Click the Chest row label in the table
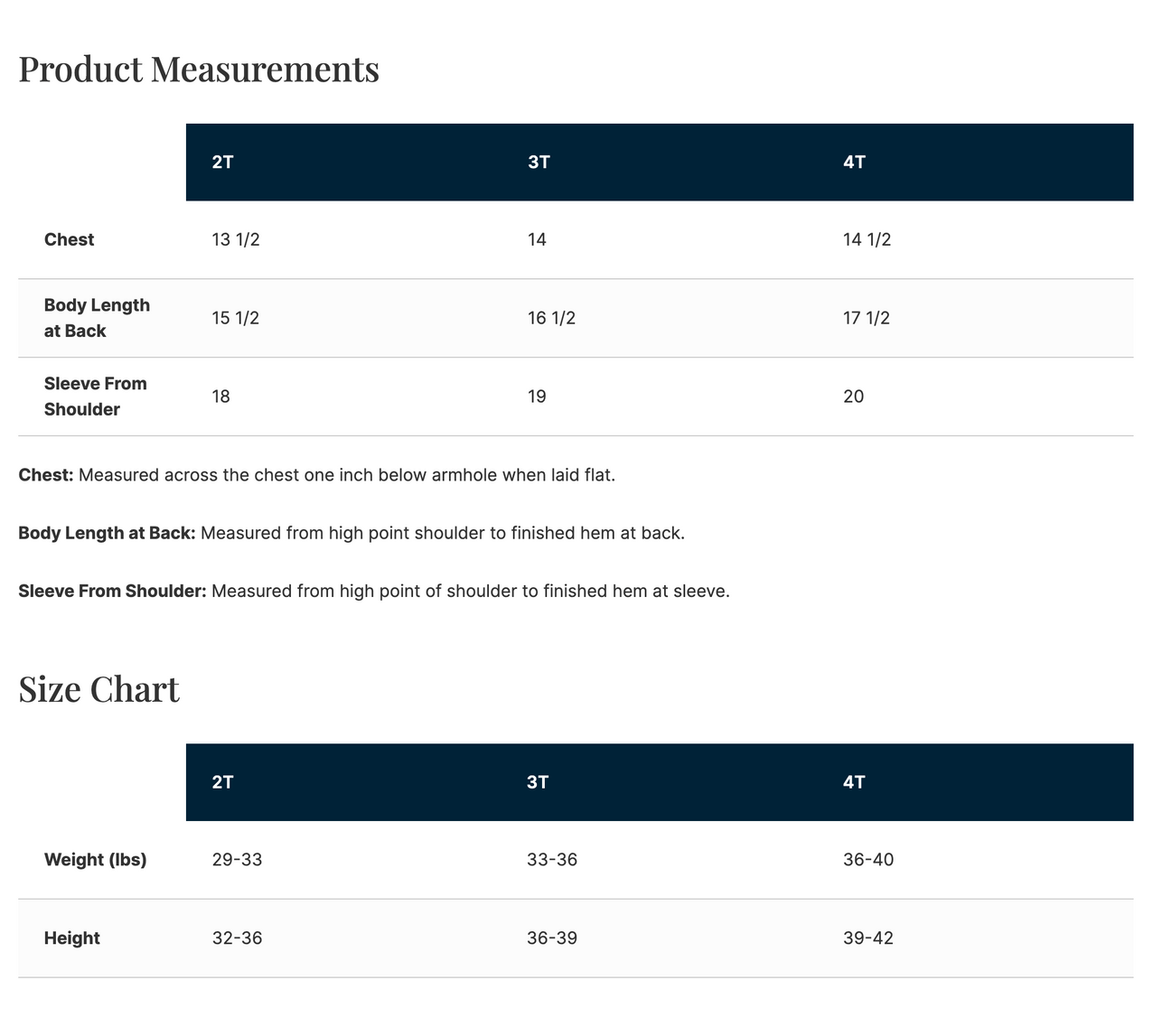The height and width of the screenshot is (1036, 1153). pyautogui.click(x=70, y=240)
